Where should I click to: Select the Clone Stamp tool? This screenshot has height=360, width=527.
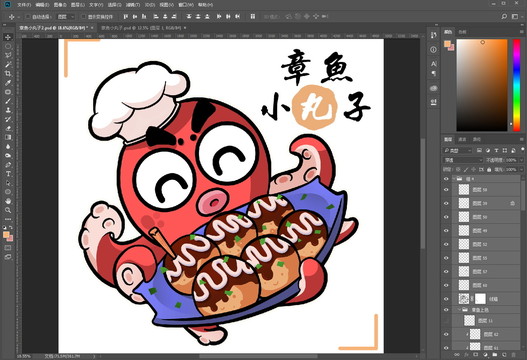tap(8, 110)
